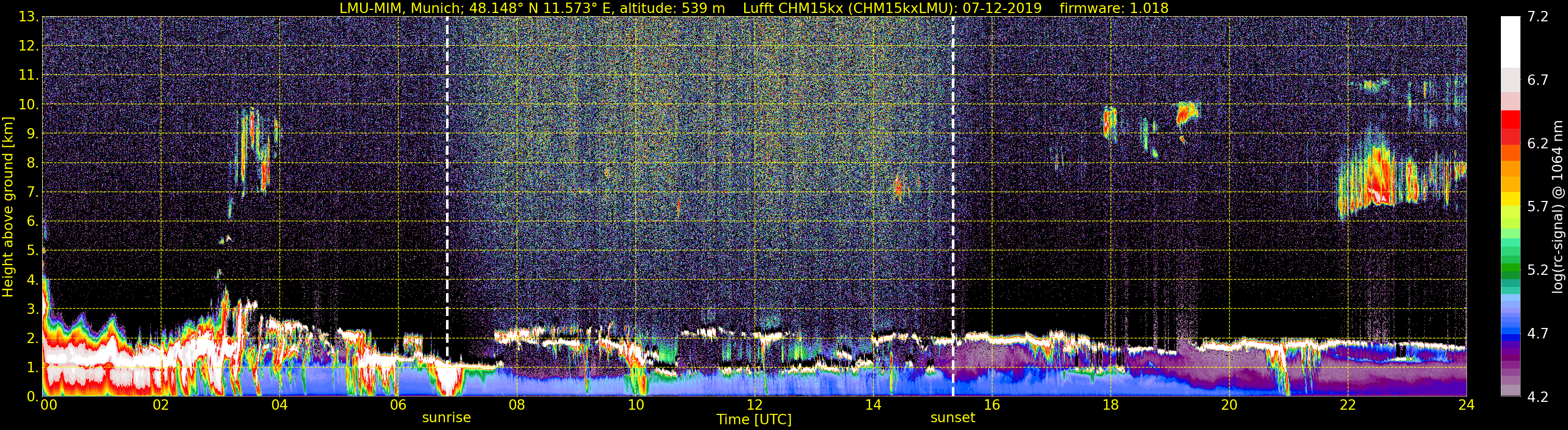
Task: Click the height axis tick '13.'
Action: (29, 17)
